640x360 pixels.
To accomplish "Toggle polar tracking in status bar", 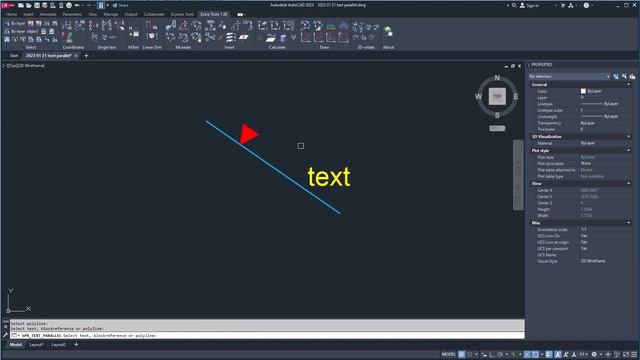I will pyautogui.click(x=500, y=354).
